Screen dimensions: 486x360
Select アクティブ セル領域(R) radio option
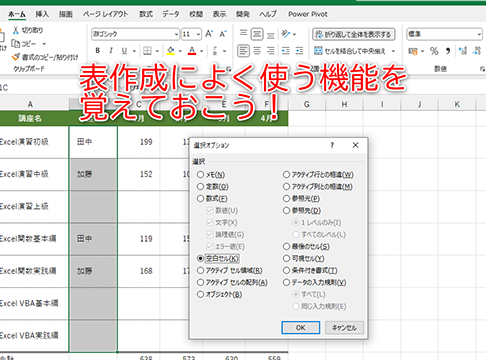(200, 270)
